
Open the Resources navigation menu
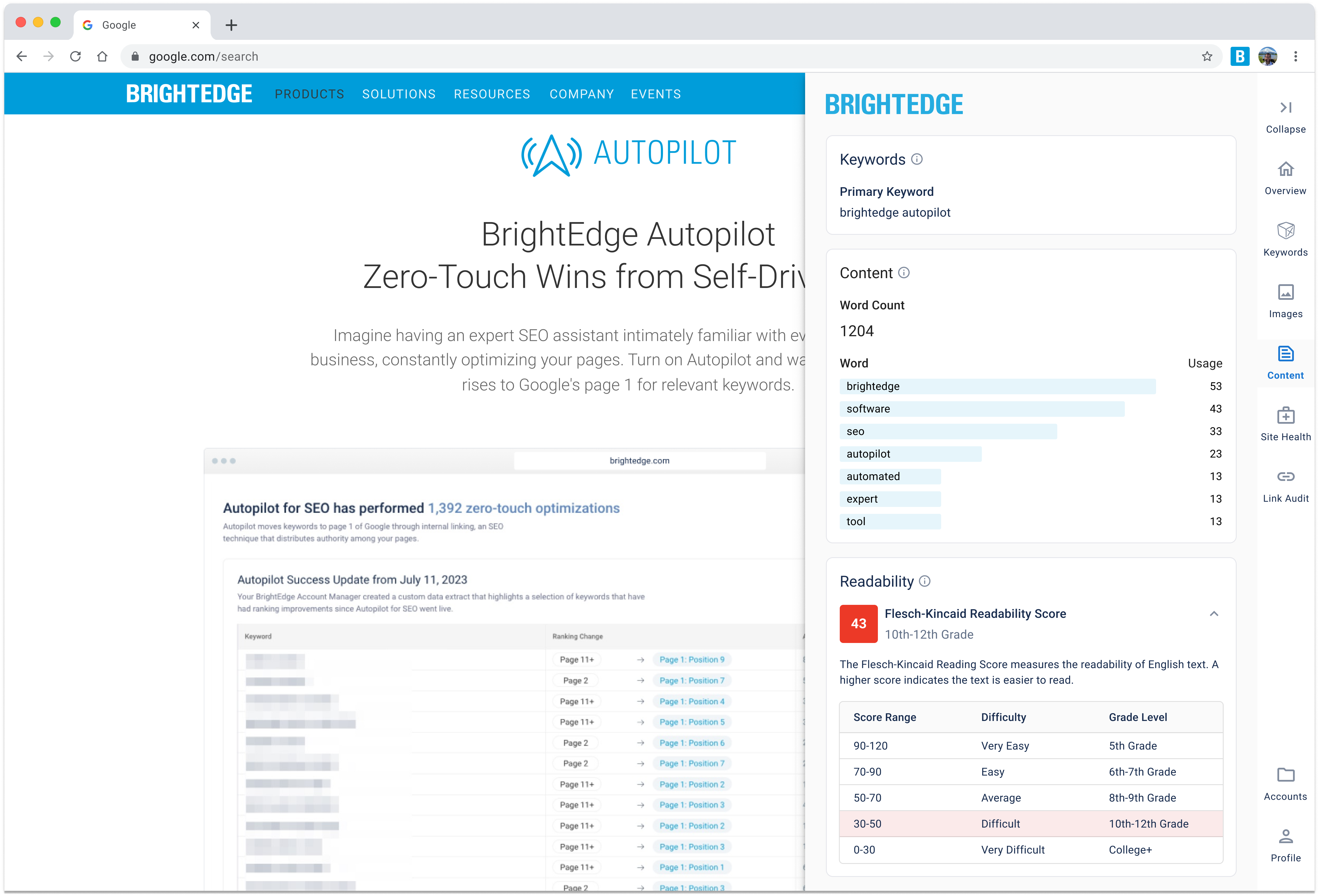point(491,94)
